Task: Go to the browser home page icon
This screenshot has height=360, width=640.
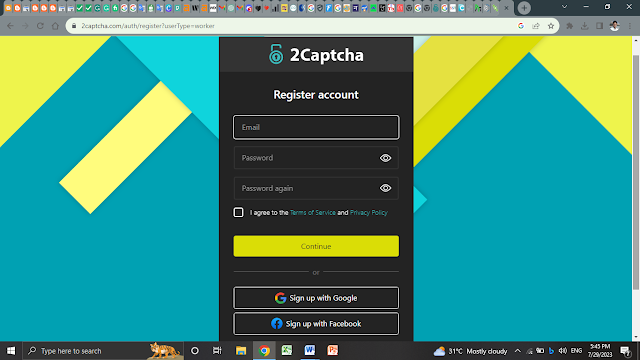Action: click(x=55, y=26)
